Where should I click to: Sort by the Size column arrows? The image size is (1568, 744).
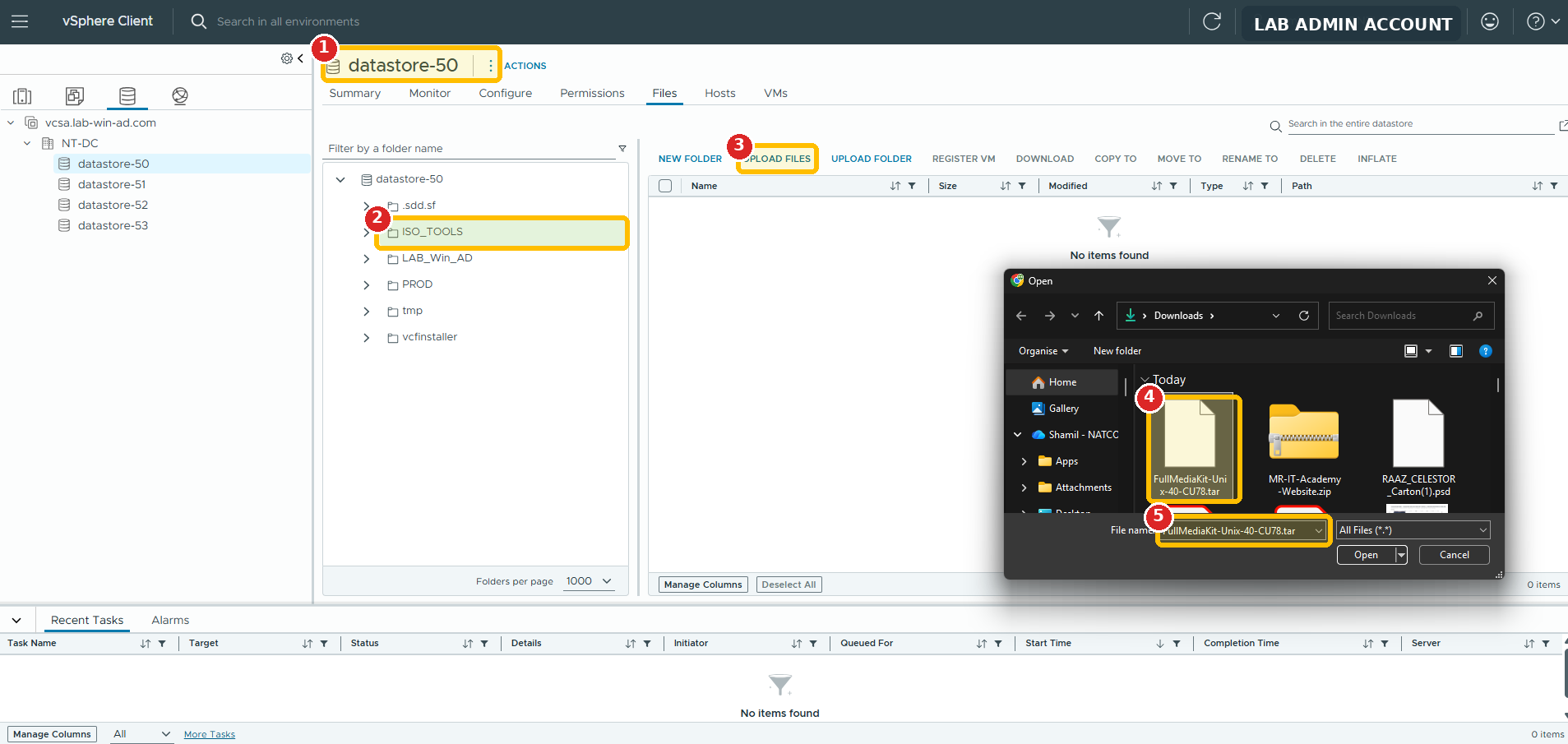pos(1005,186)
